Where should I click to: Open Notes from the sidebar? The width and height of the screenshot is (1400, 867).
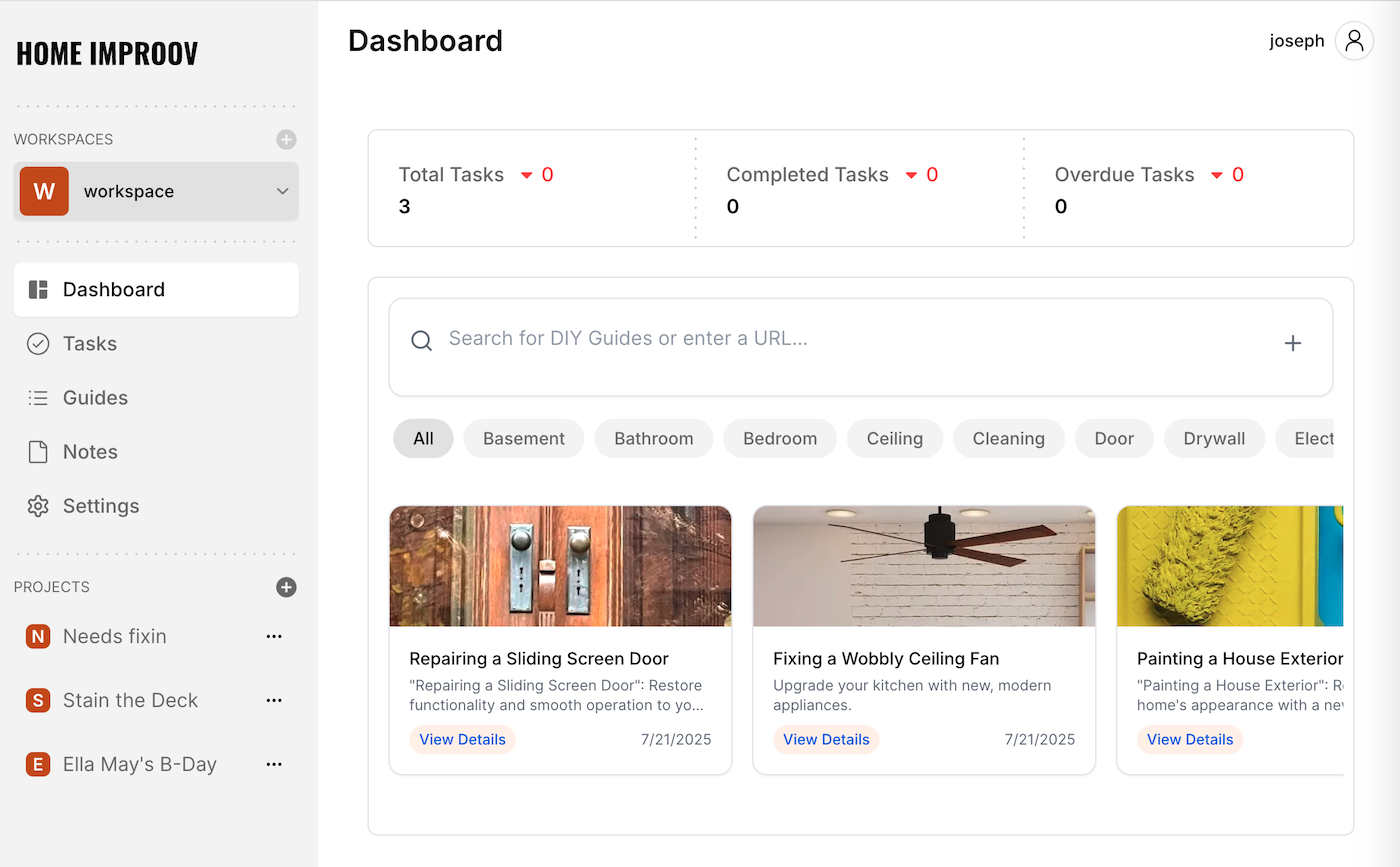pyautogui.click(x=90, y=452)
